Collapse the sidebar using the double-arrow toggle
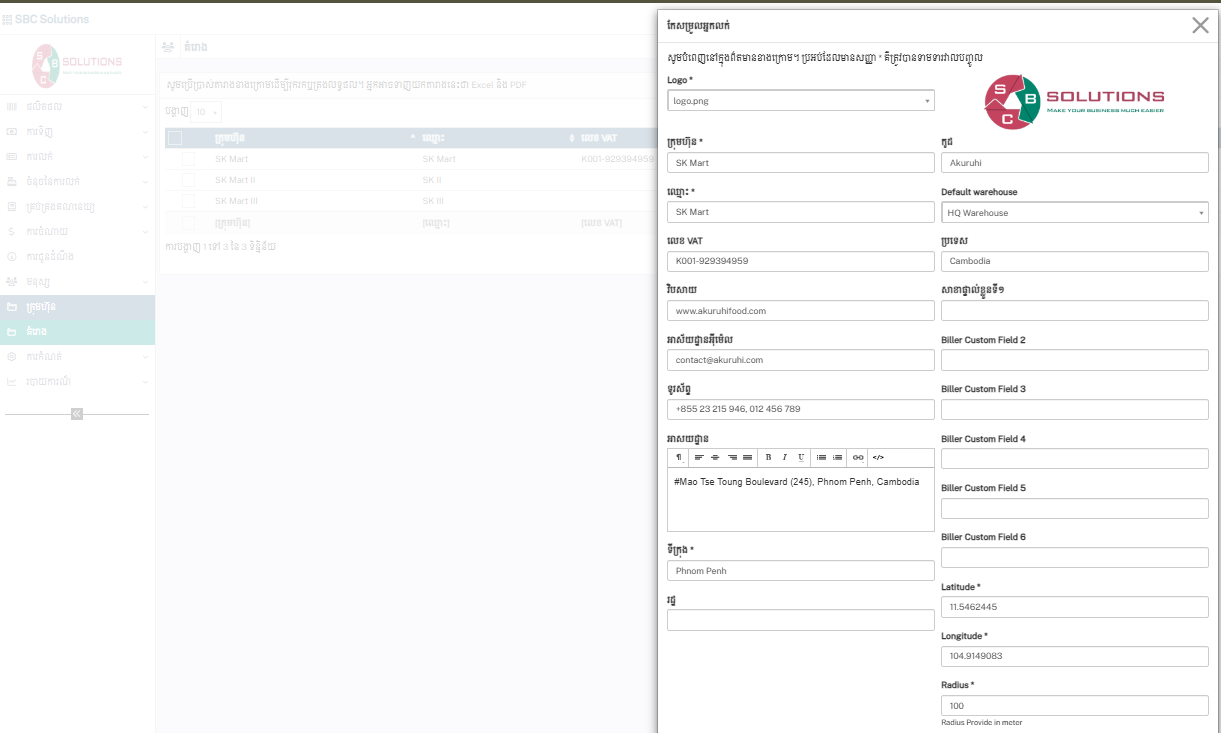Image resolution: width=1221 pixels, height=733 pixels. pos(77,414)
